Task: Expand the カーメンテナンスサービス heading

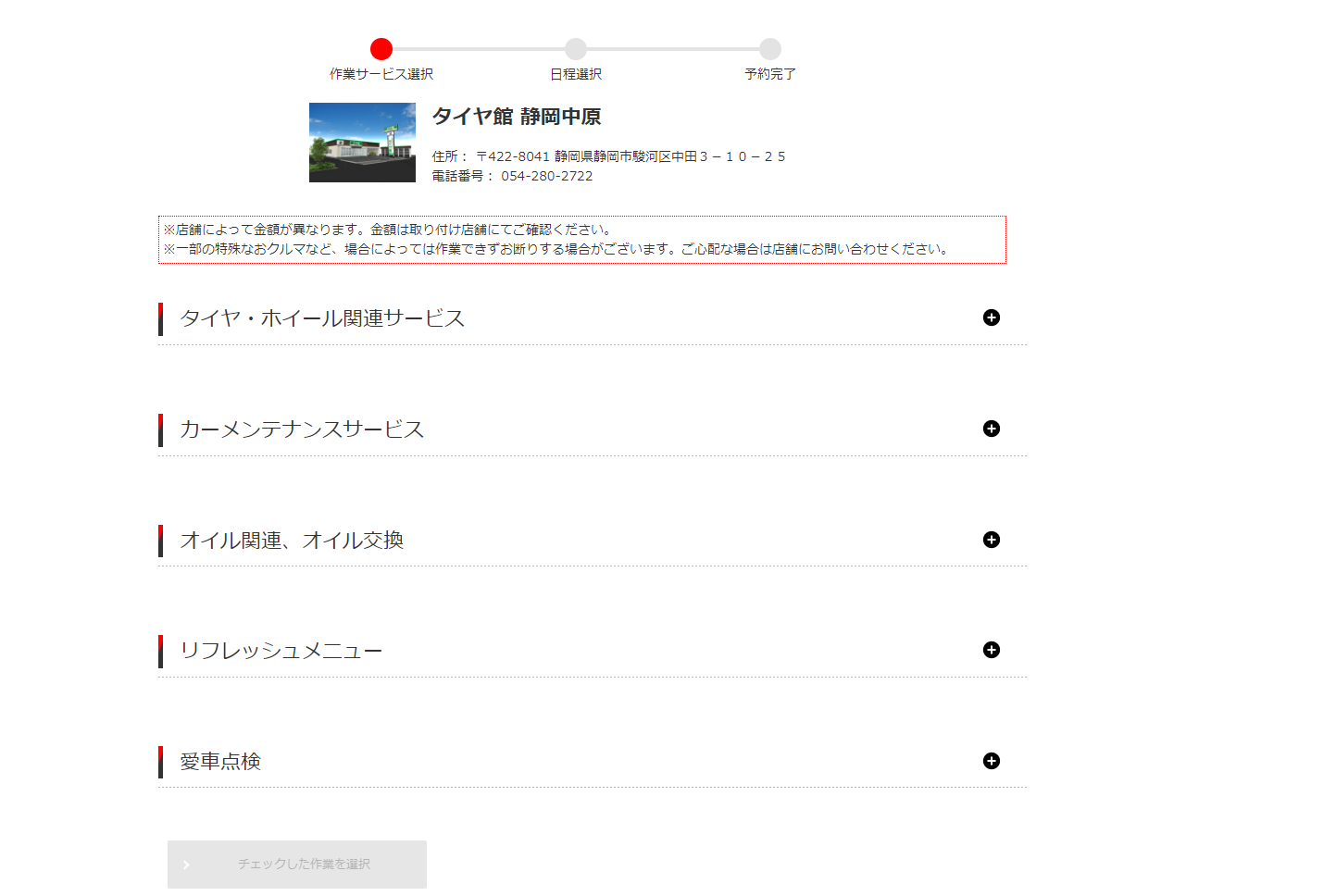Action: coord(302,429)
